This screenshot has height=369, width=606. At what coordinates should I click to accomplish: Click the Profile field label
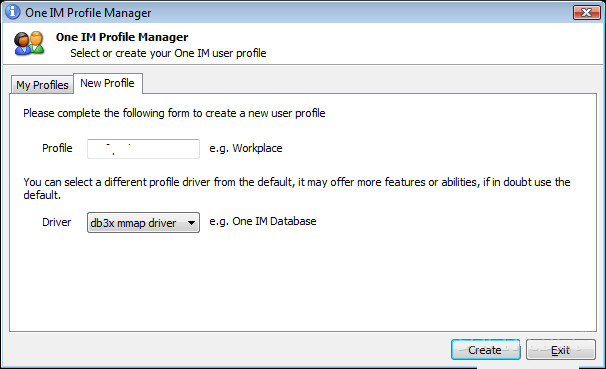coord(57,148)
